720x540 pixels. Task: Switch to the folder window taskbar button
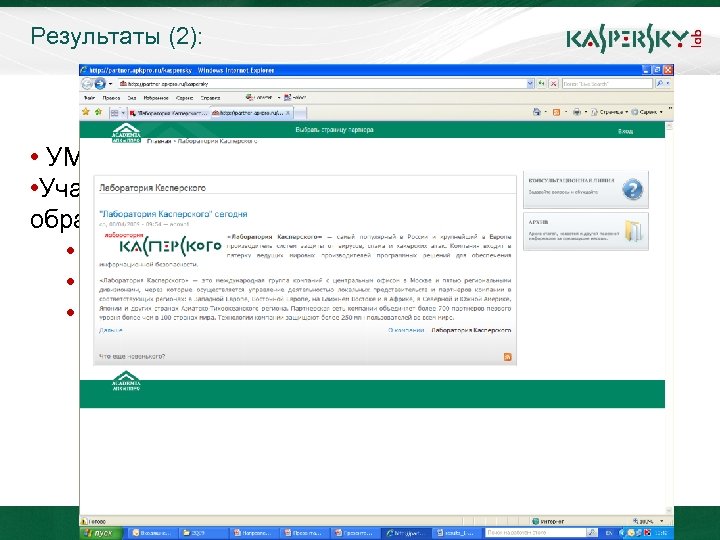(201, 533)
